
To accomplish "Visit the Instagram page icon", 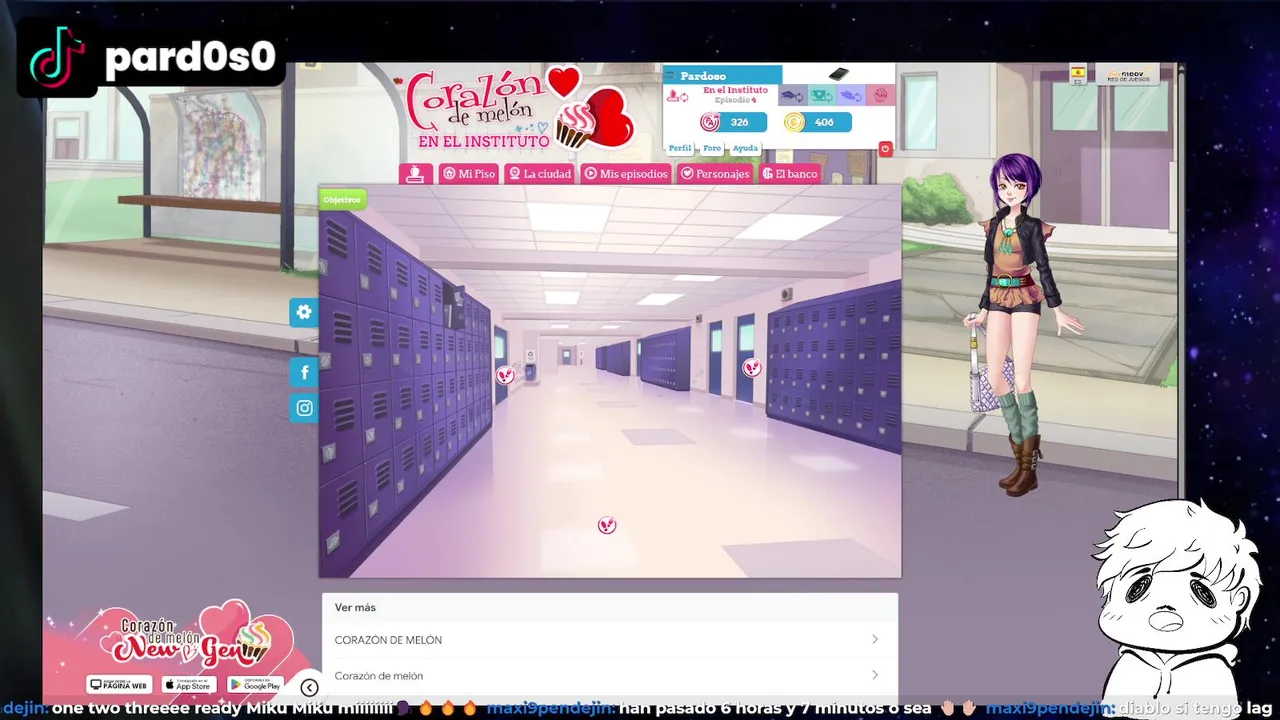I will (x=304, y=408).
